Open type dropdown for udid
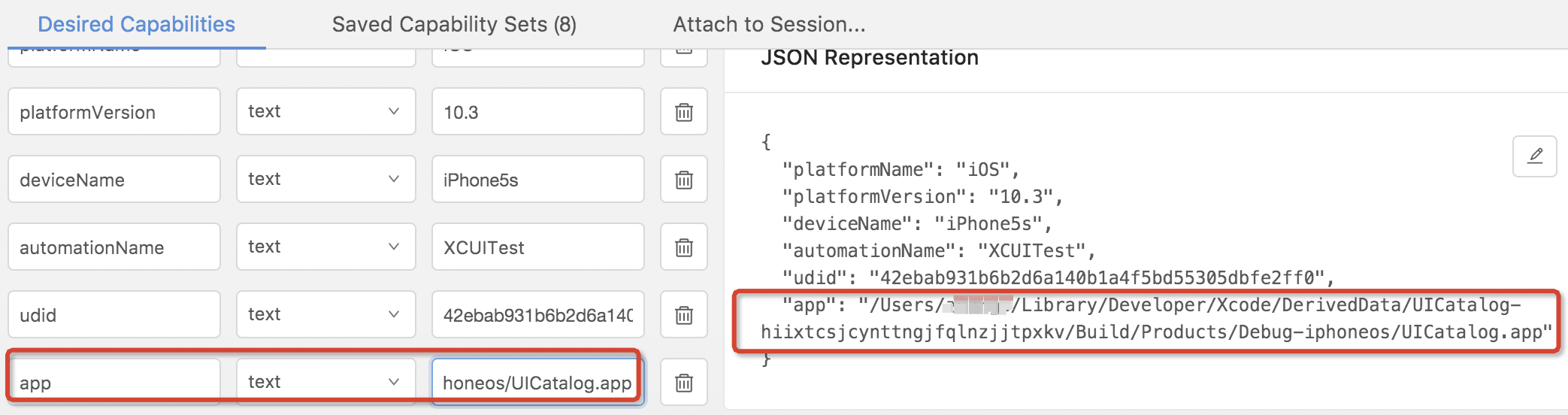1568x415 pixels. point(325,314)
